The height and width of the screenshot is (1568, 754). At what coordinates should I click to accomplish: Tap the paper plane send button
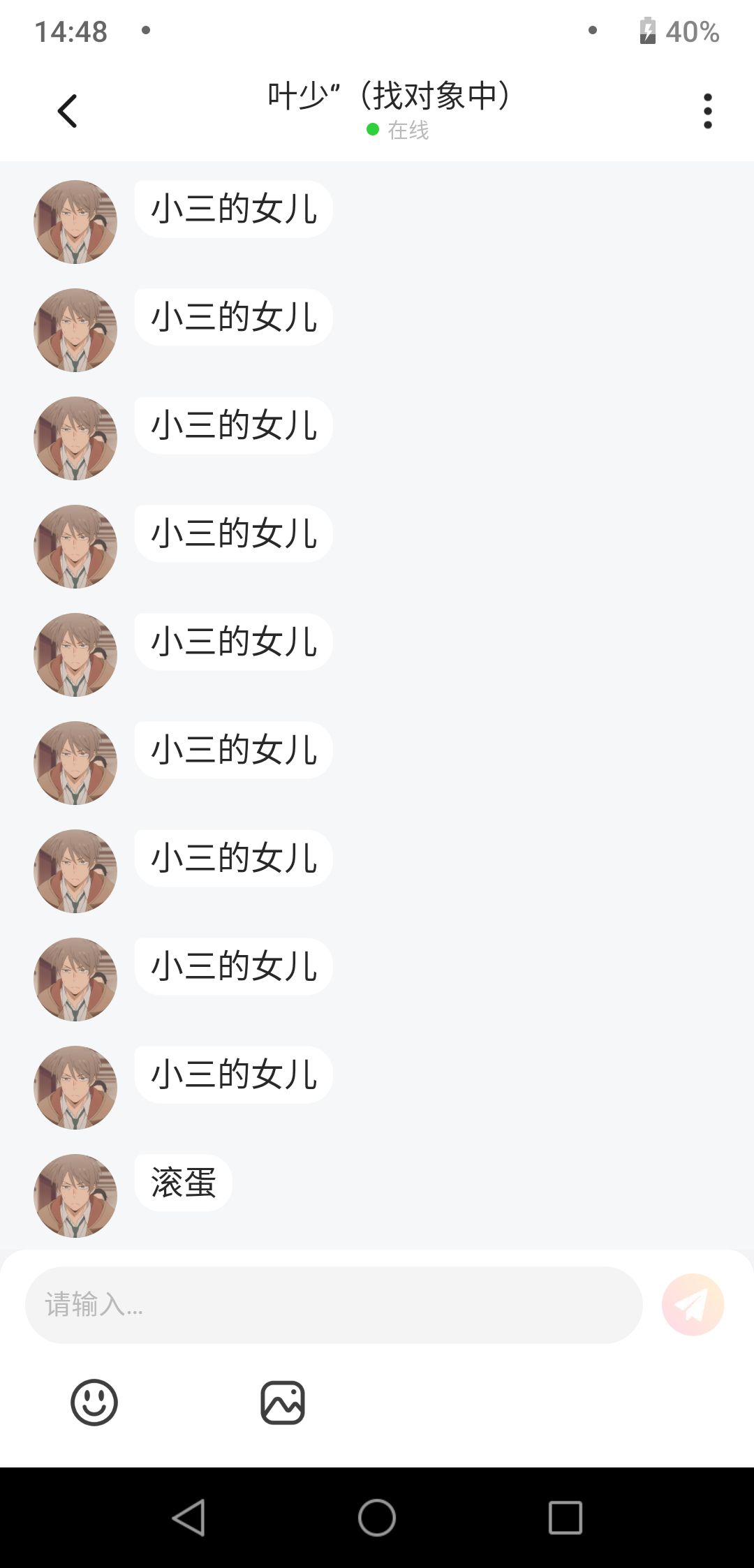693,1305
